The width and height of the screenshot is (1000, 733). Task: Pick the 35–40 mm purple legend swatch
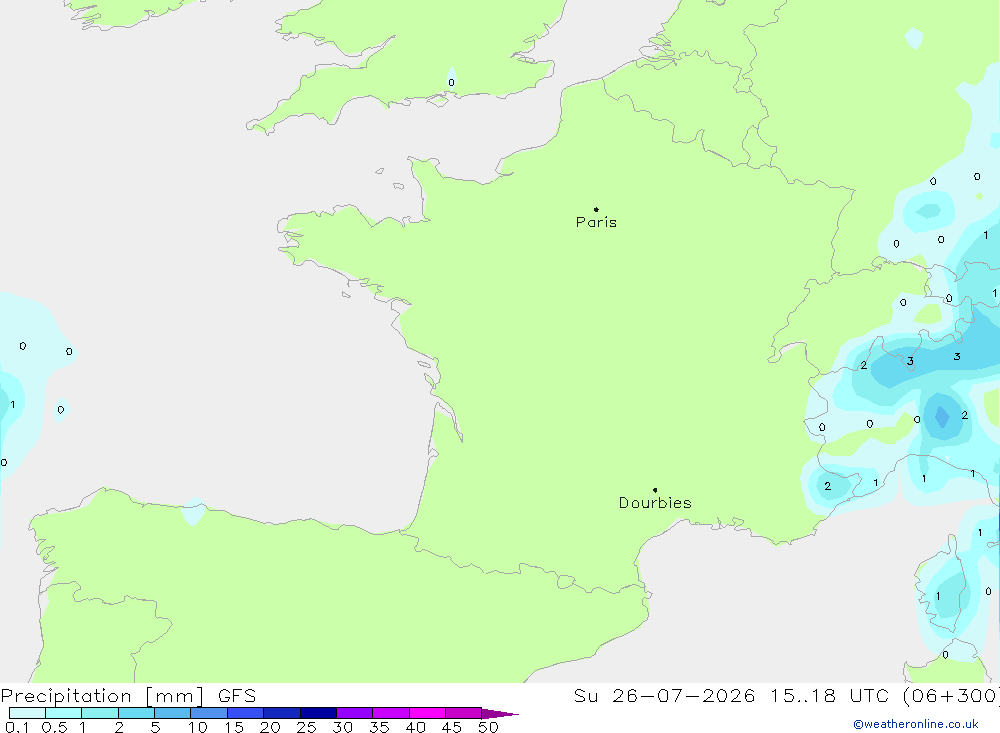coord(390,713)
